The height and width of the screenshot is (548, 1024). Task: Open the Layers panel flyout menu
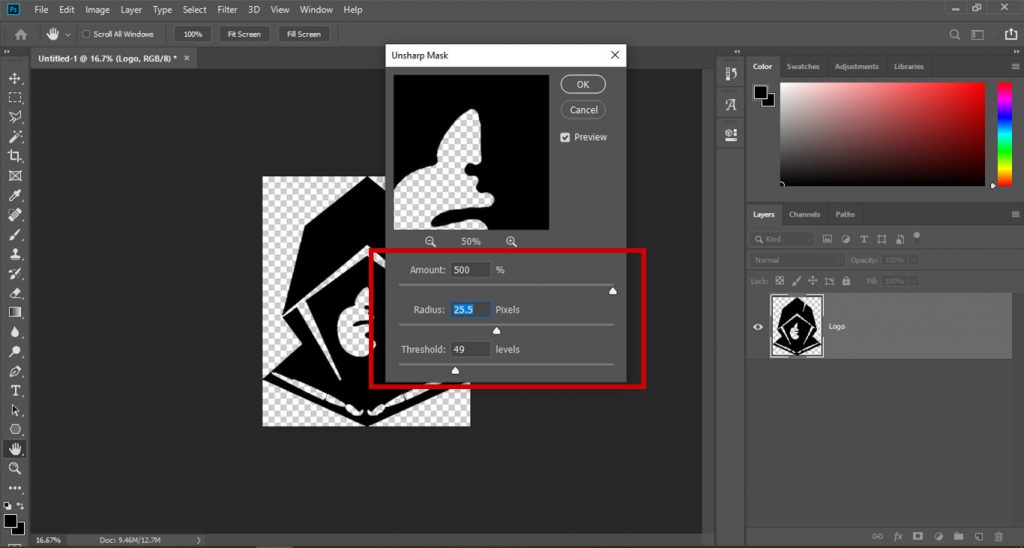coord(1016,214)
